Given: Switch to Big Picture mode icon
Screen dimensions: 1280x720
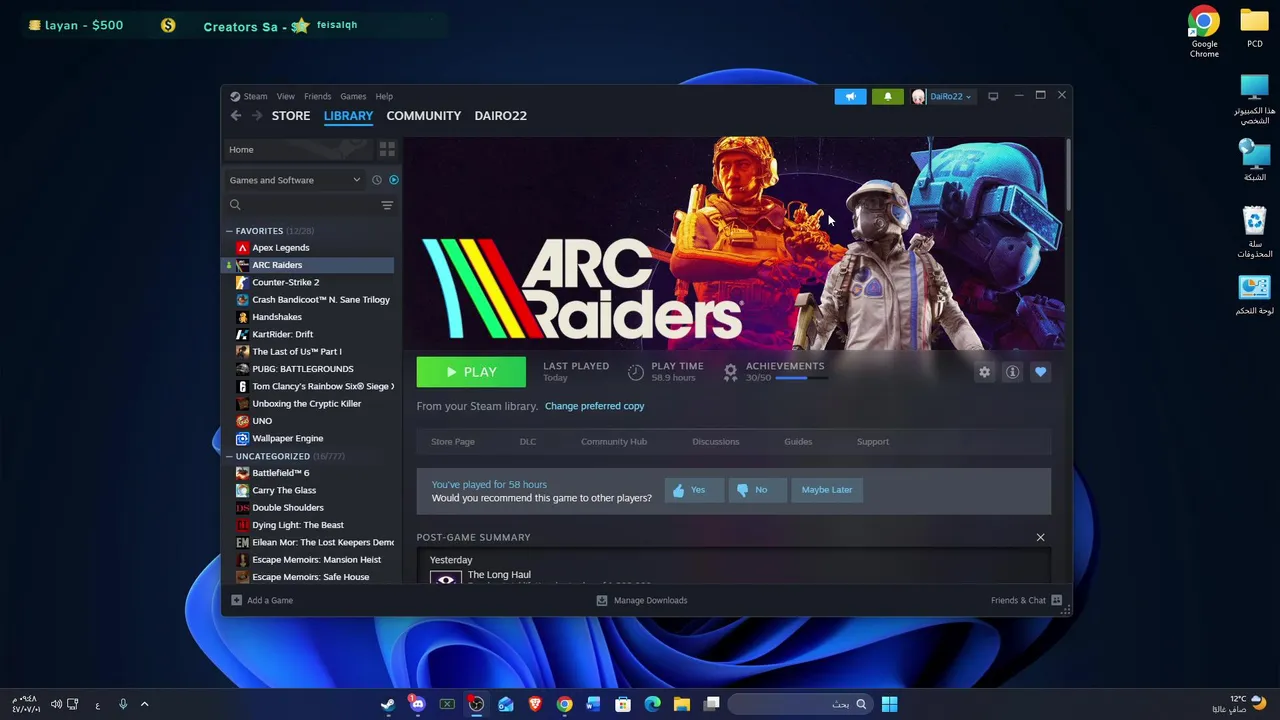Looking at the screenshot, I should click(993, 96).
